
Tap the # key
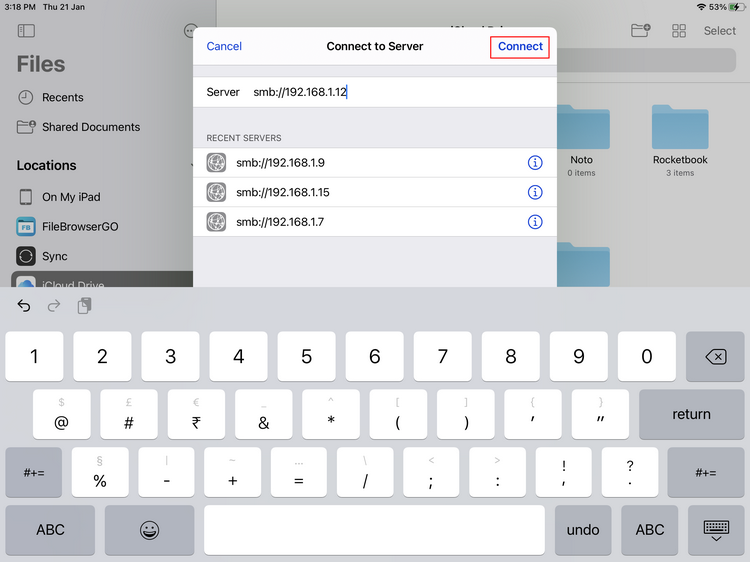pyautogui.click(x=129, y=414)
